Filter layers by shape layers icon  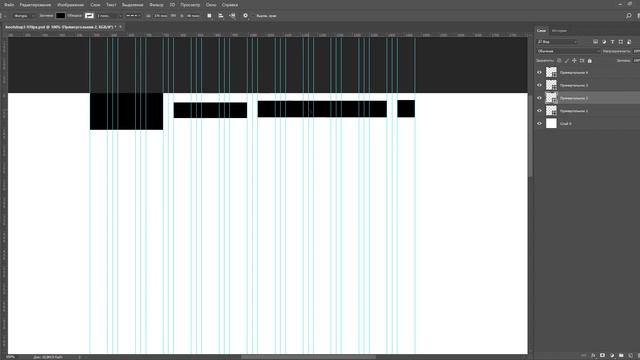(x=621, y=42)
